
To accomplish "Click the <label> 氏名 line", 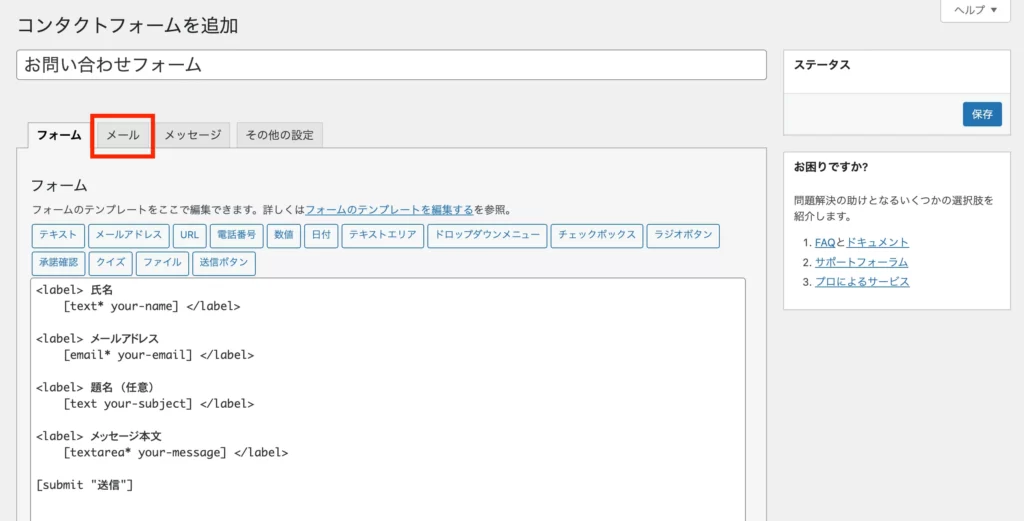I will [x=74, y=290].
